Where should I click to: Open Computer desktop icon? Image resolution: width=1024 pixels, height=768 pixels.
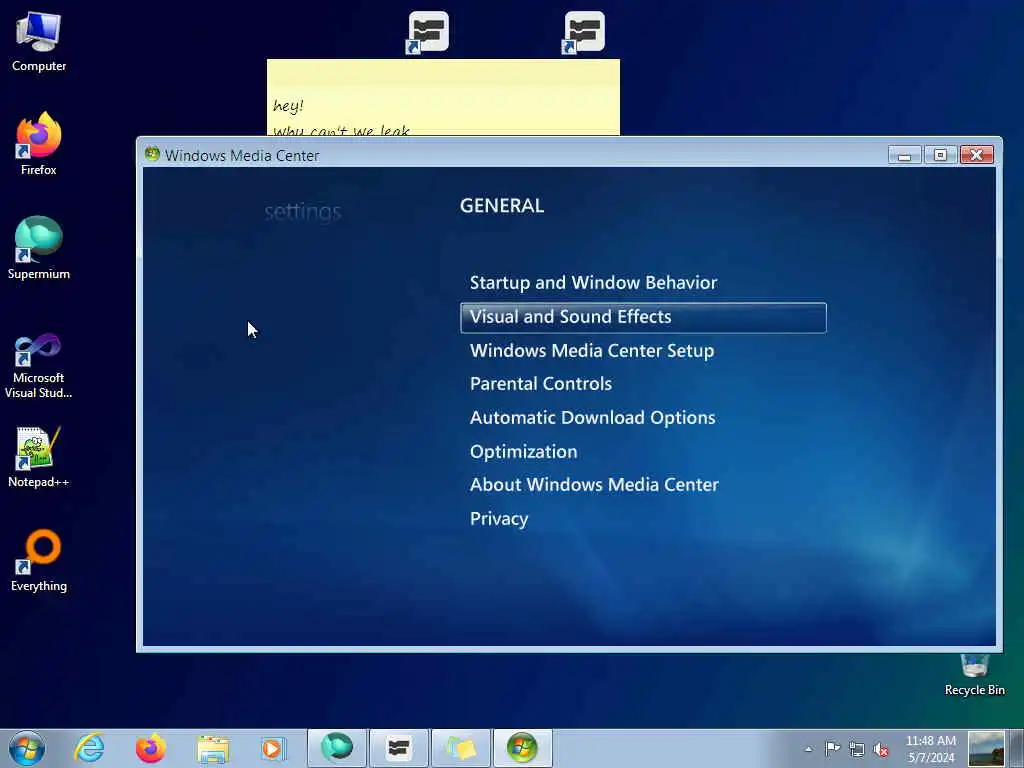pyautogui.click(x=39, y=42)
